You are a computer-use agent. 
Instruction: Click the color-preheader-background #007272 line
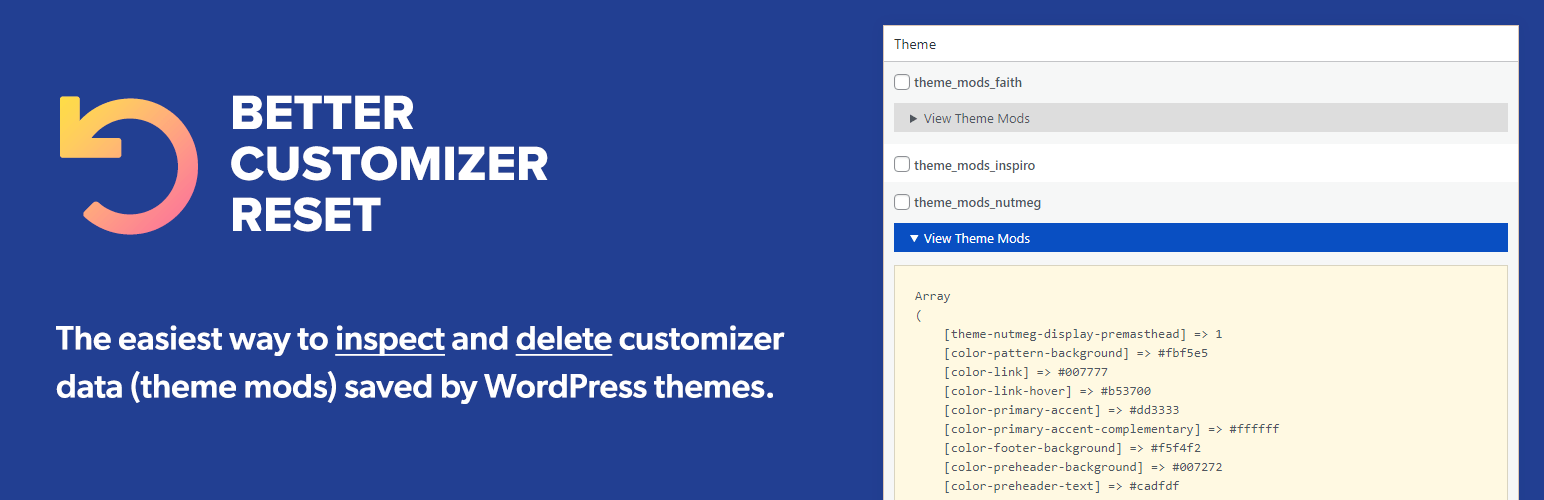tap(1082, 467)
